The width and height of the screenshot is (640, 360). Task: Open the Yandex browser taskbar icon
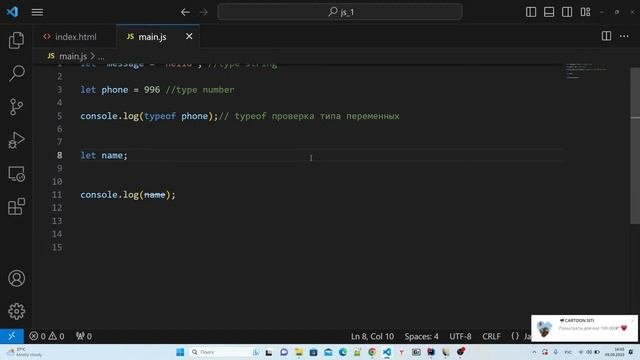pyautogui.click(x=401, y=352)
